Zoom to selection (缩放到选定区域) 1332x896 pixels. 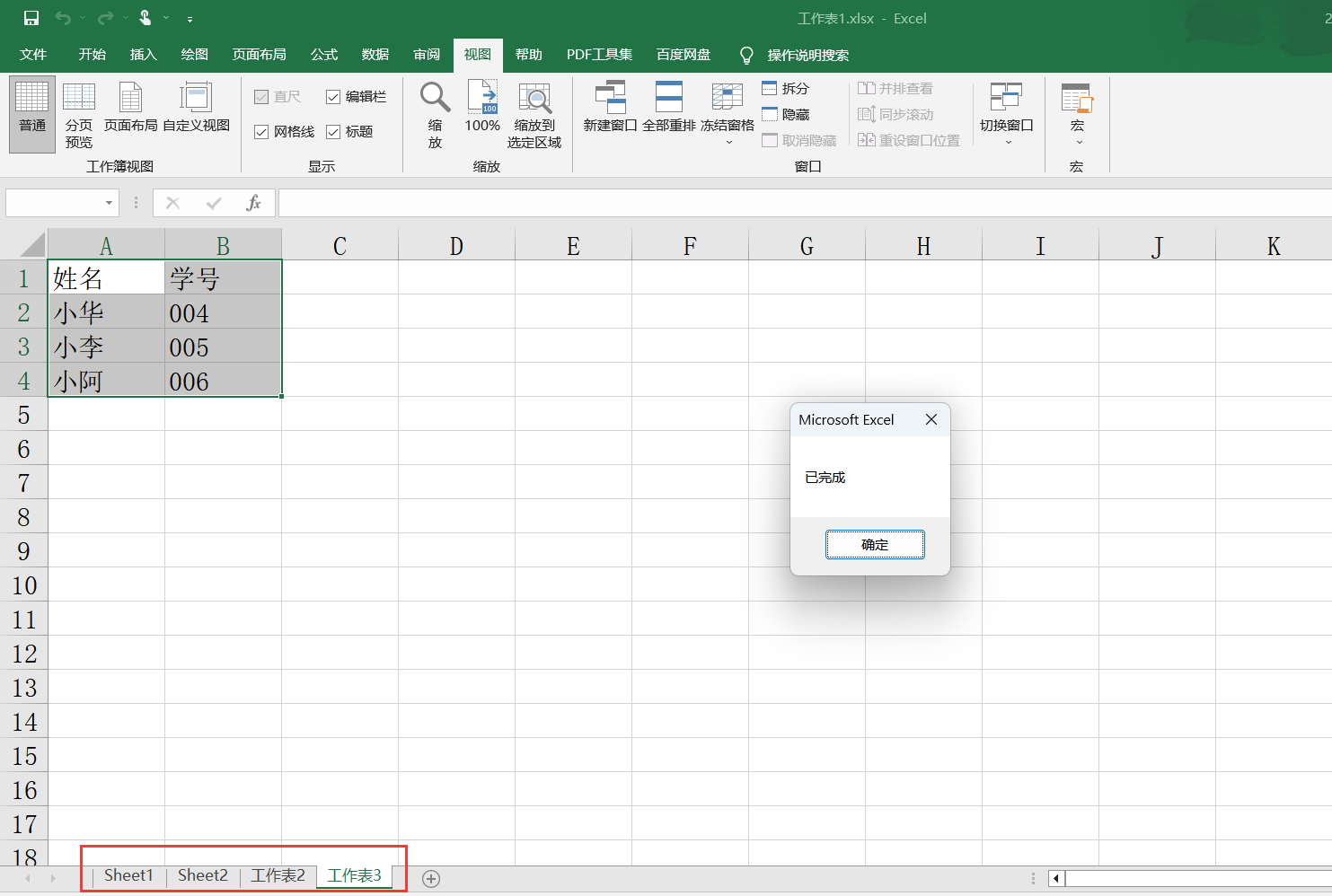point(534,114)
